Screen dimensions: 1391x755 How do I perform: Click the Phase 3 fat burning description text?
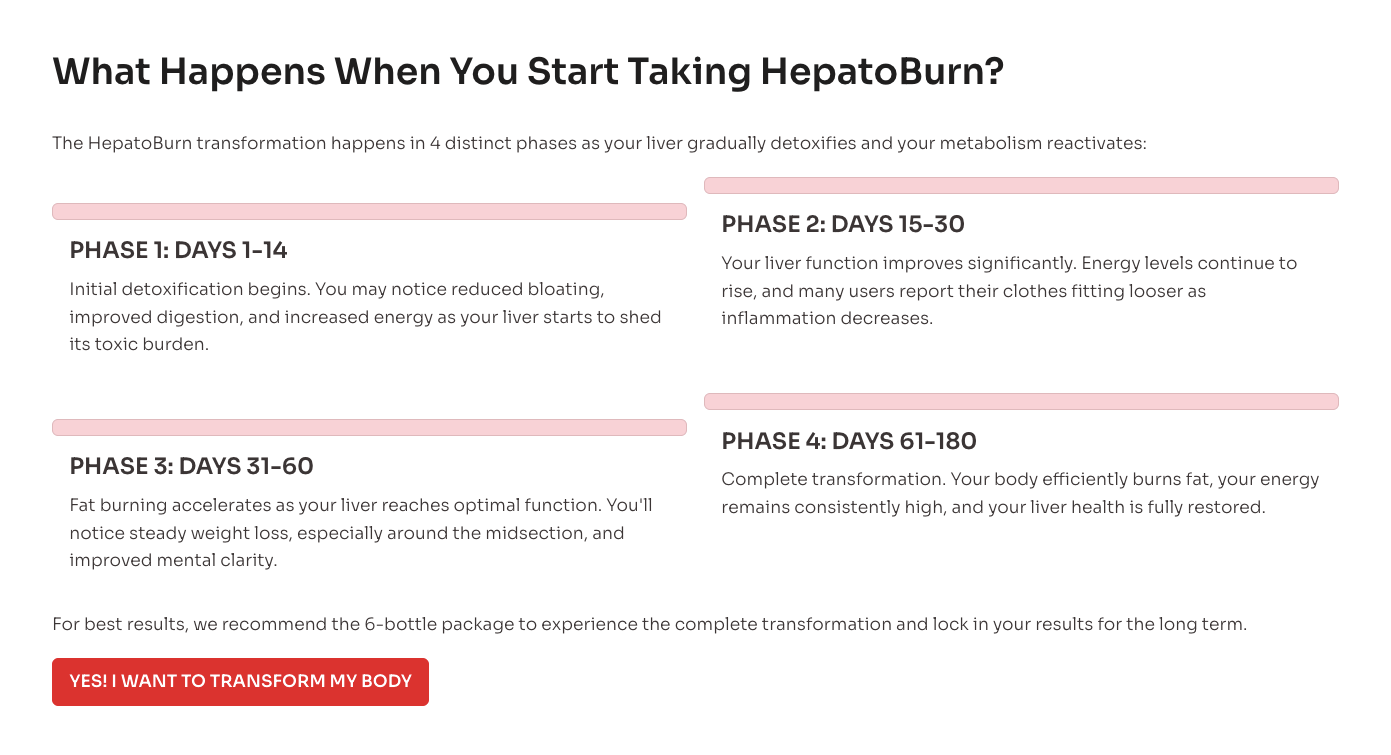360,533
